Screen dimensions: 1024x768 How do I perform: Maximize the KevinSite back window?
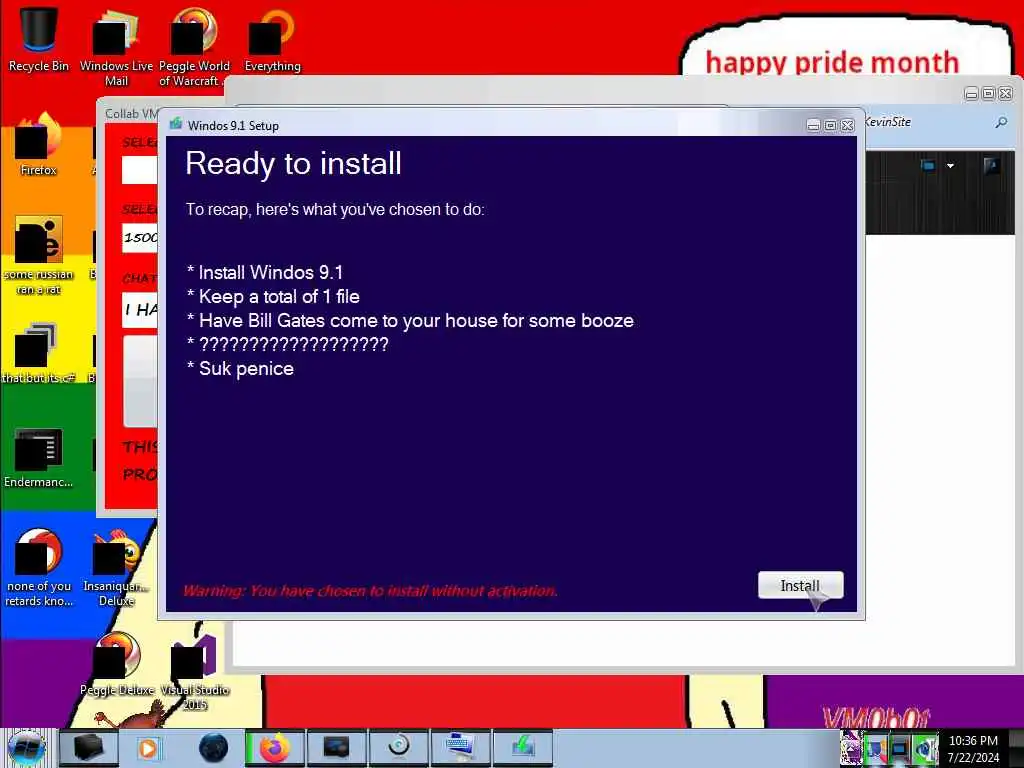point(988,94)
